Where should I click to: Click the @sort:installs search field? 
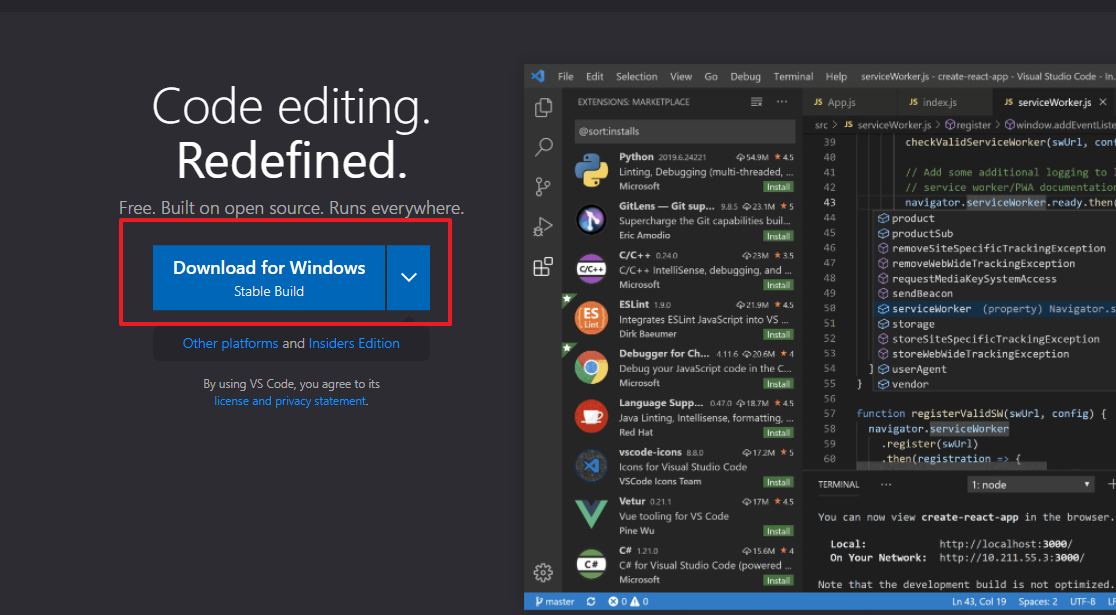pos(685,131)
